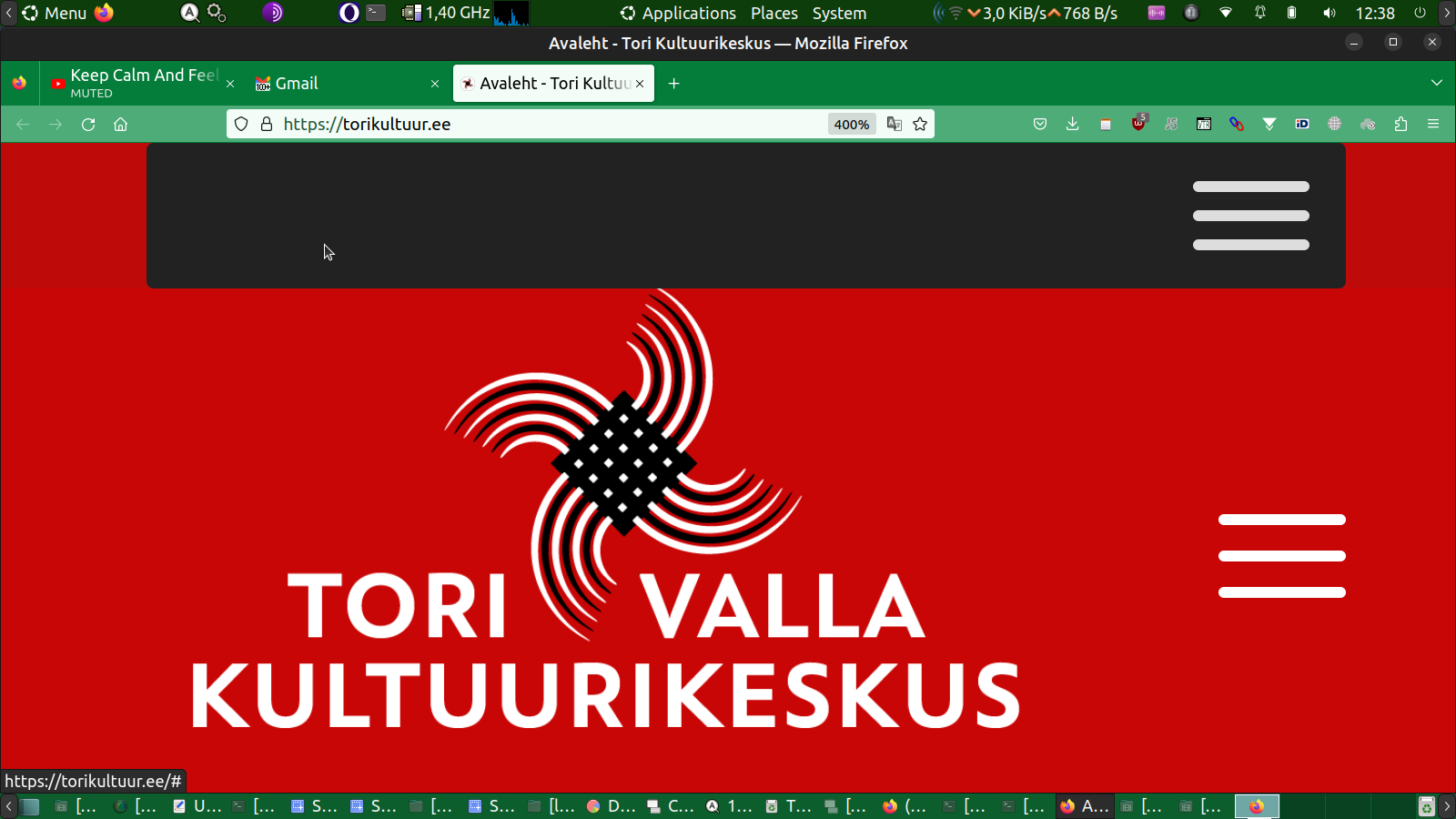Screen dimensions: 1456x819
Task: Open the hamburger menu on the red background
Action: 1282,556
